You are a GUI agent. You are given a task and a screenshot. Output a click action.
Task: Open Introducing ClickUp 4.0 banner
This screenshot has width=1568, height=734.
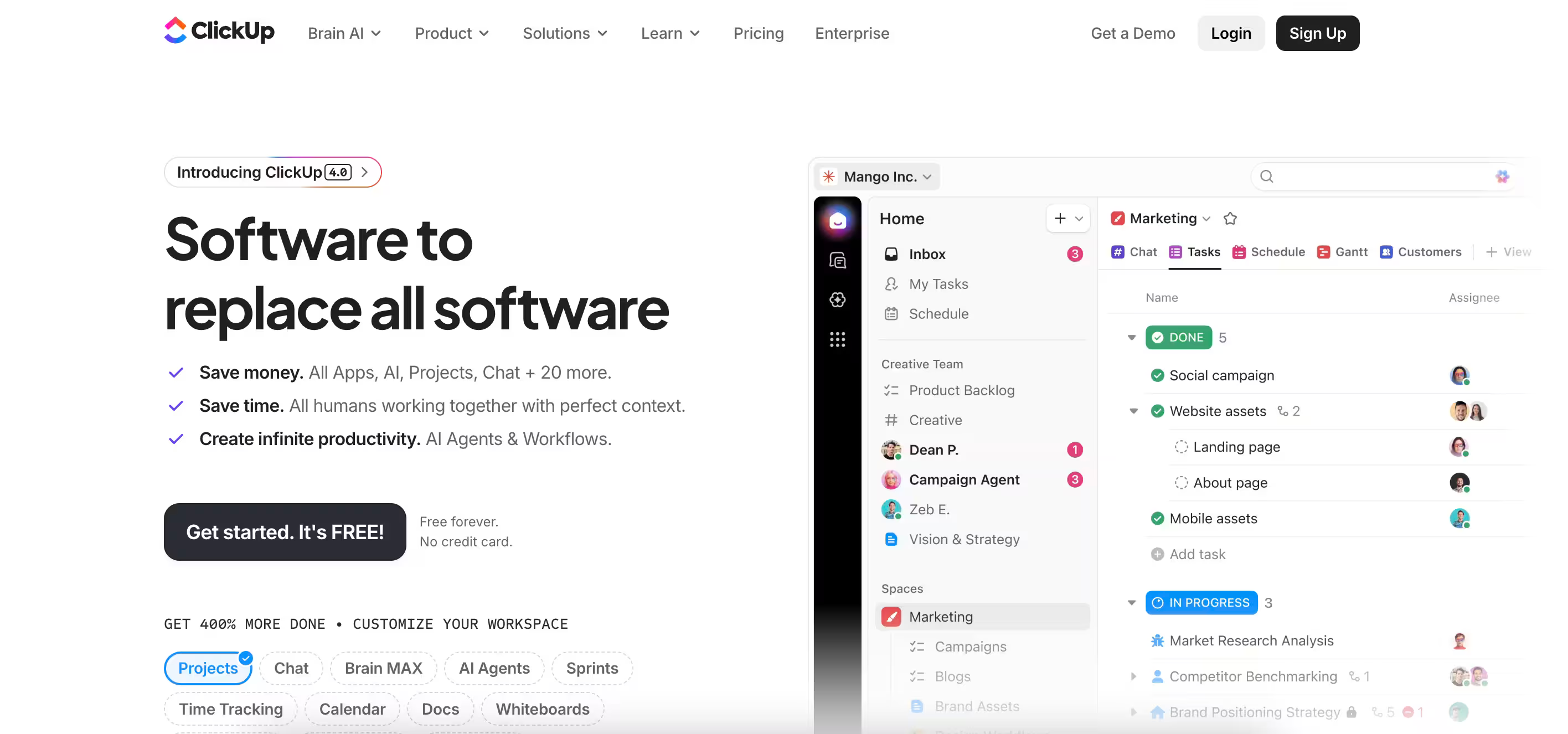[273, 172]
